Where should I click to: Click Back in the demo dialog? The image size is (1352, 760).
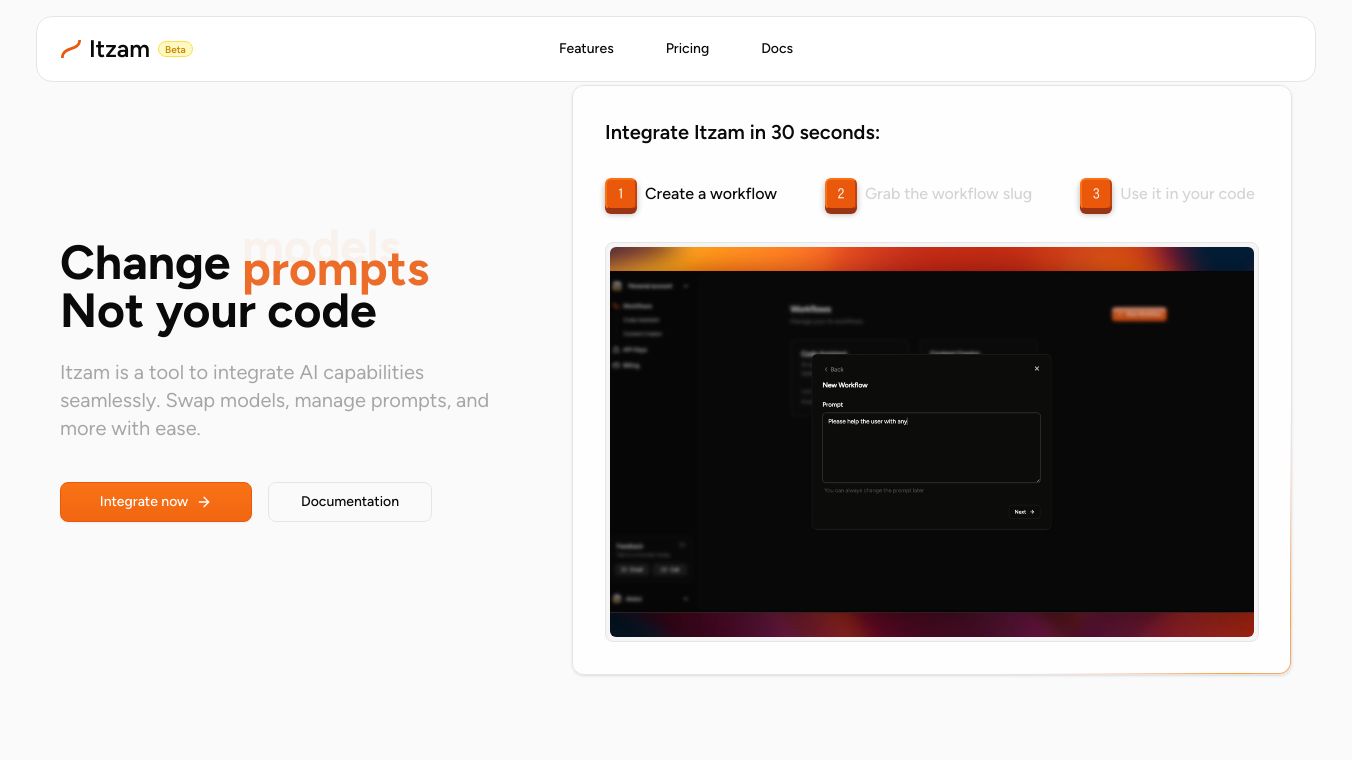coord(834,370)
